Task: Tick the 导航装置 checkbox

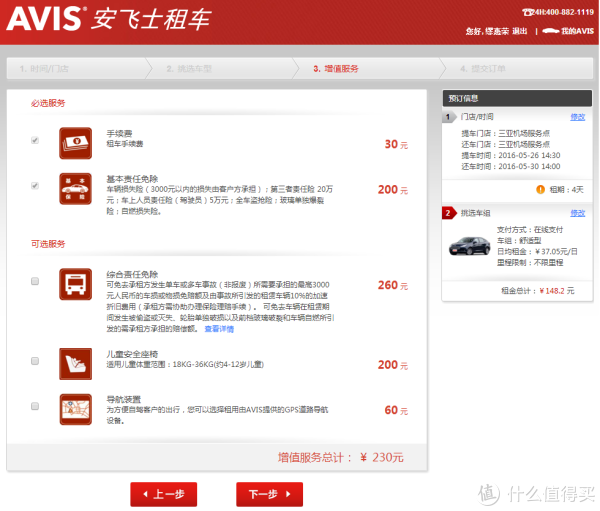Action: coord(35,406)
